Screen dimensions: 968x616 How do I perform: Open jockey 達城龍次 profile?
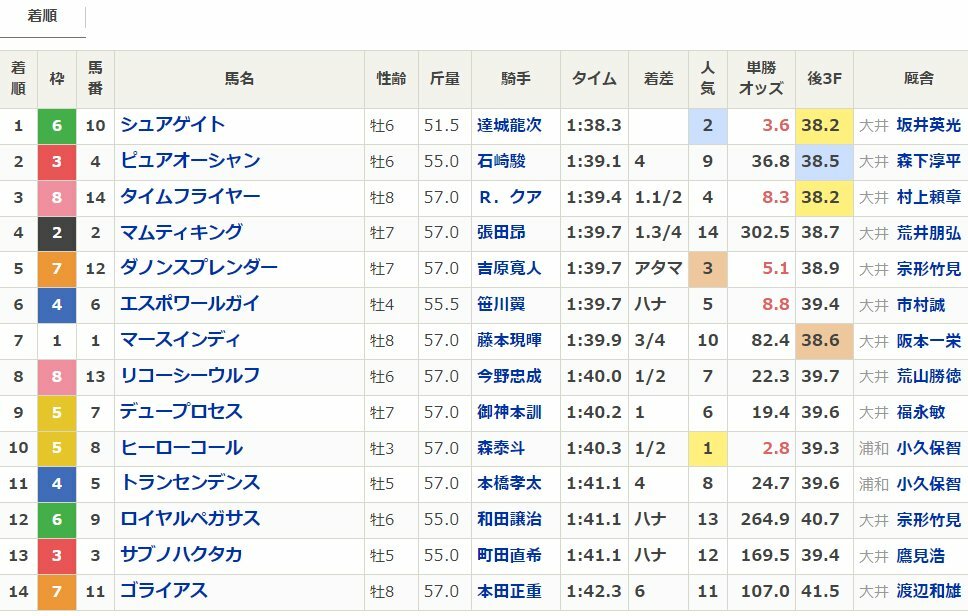click(x=509, y=125)
